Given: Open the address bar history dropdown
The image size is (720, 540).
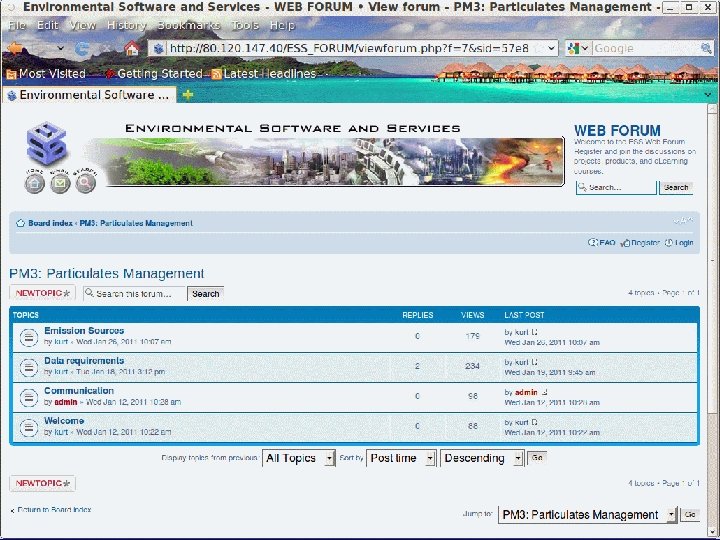Looking at the screenshot, I should 551,48.
